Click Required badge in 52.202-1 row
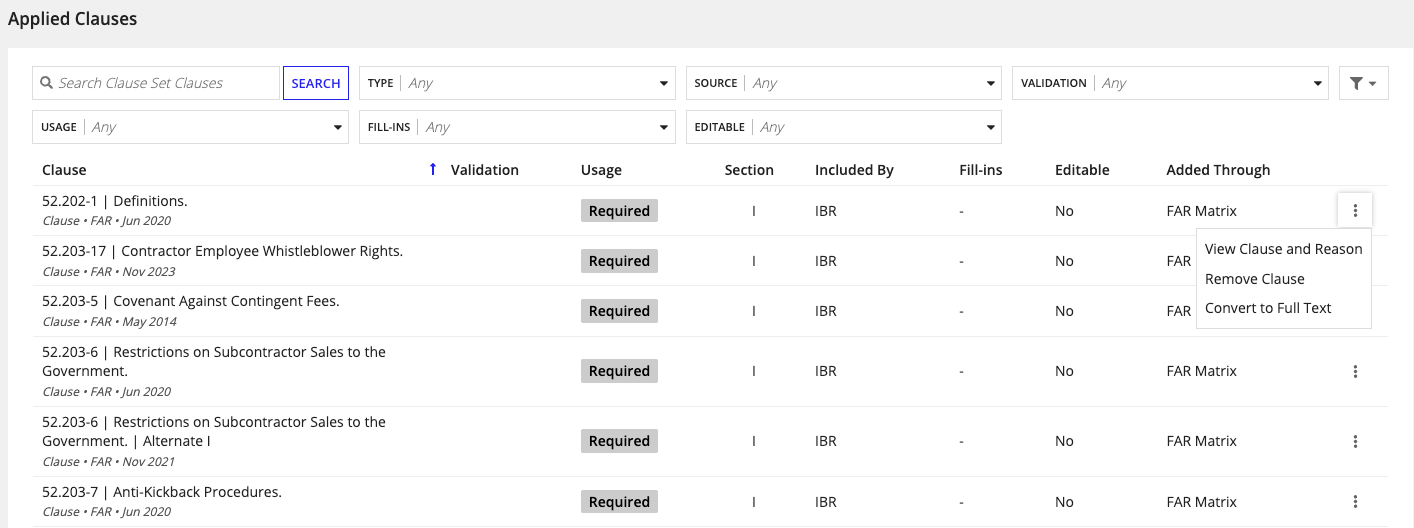This screenshot has height=528, width=1414. [619, 211]
